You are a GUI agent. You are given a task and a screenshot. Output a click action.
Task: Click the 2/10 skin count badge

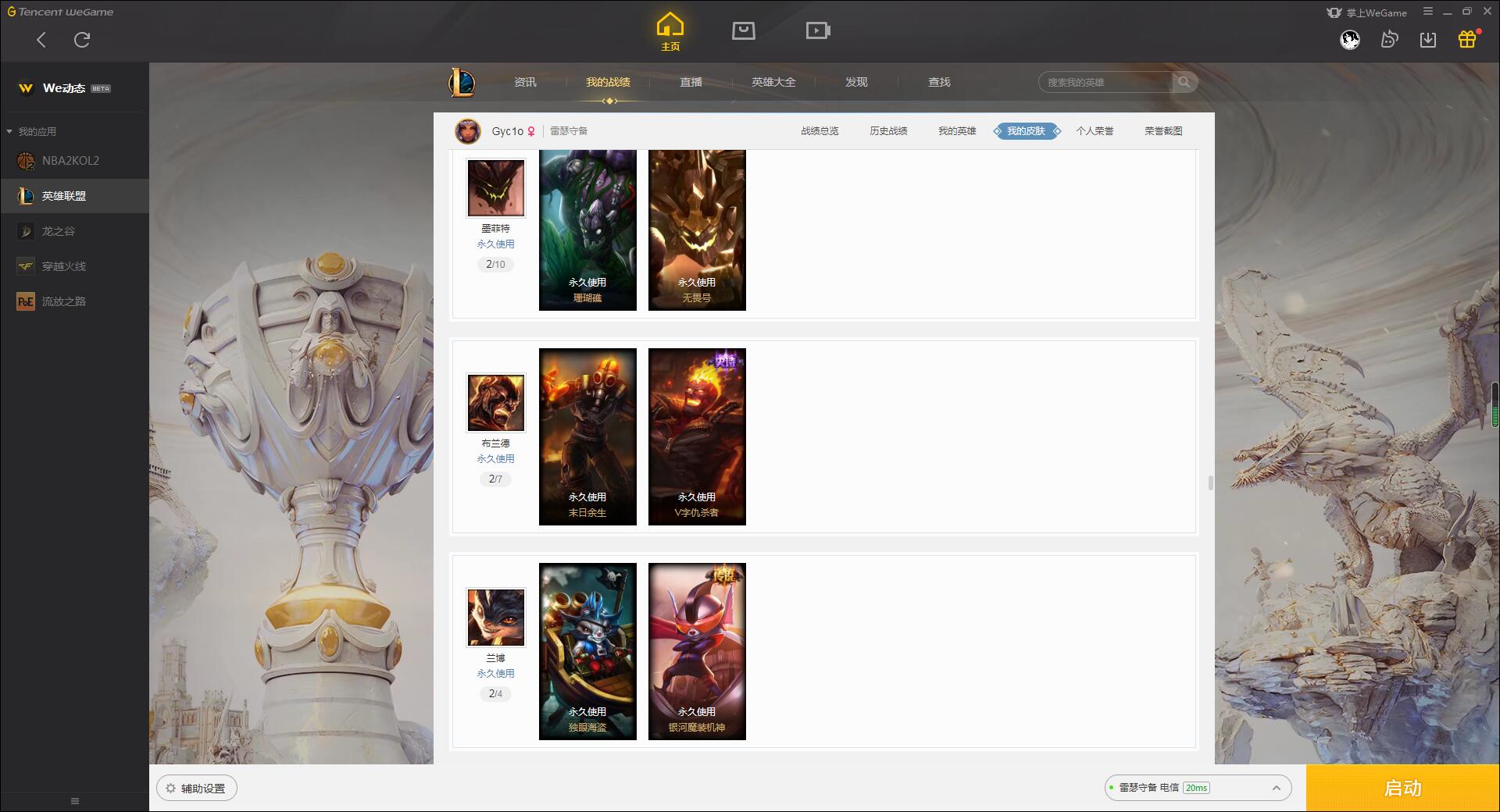click(495, 265)
